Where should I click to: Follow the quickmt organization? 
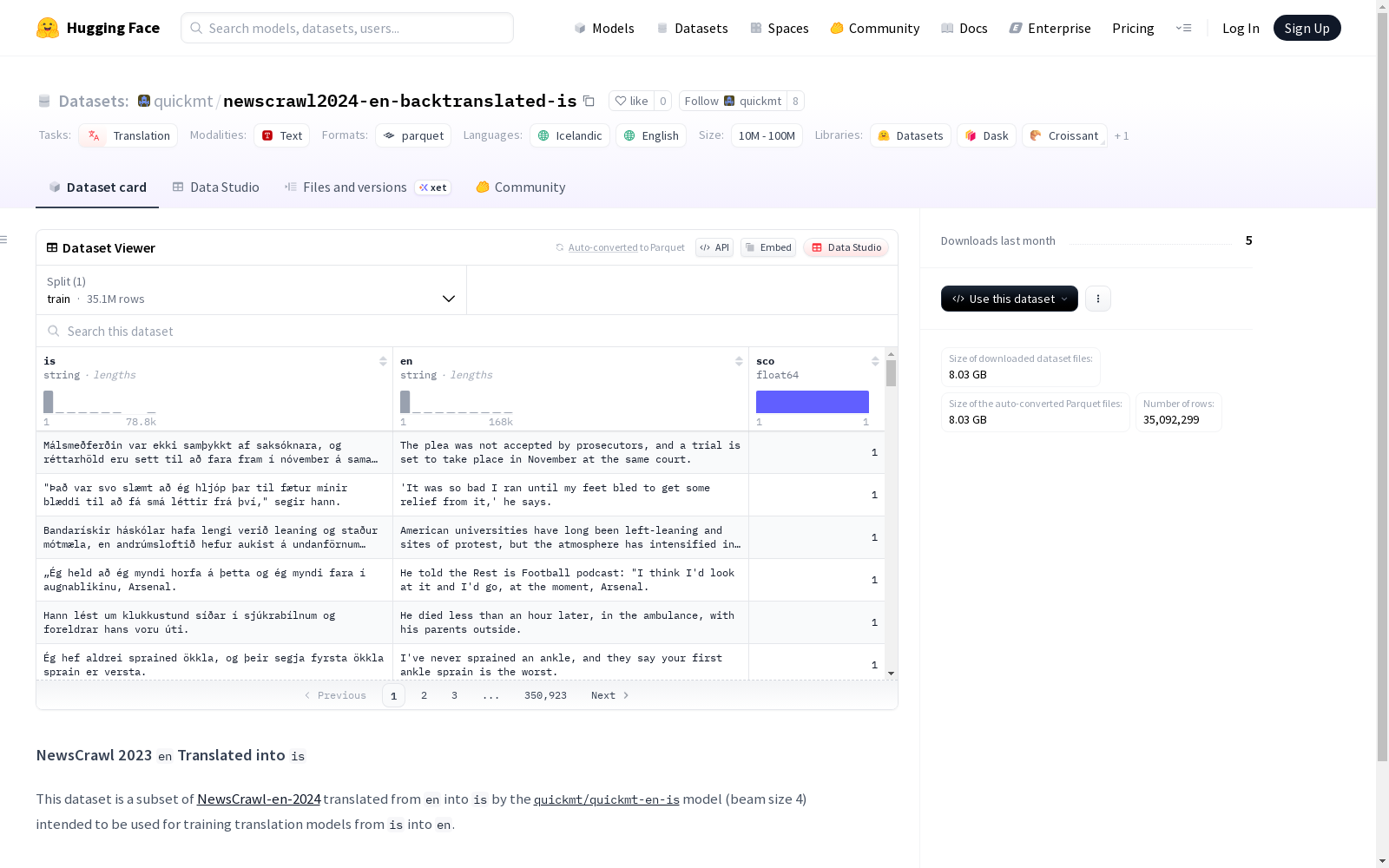pyautogui.click(x=733, y=101)
